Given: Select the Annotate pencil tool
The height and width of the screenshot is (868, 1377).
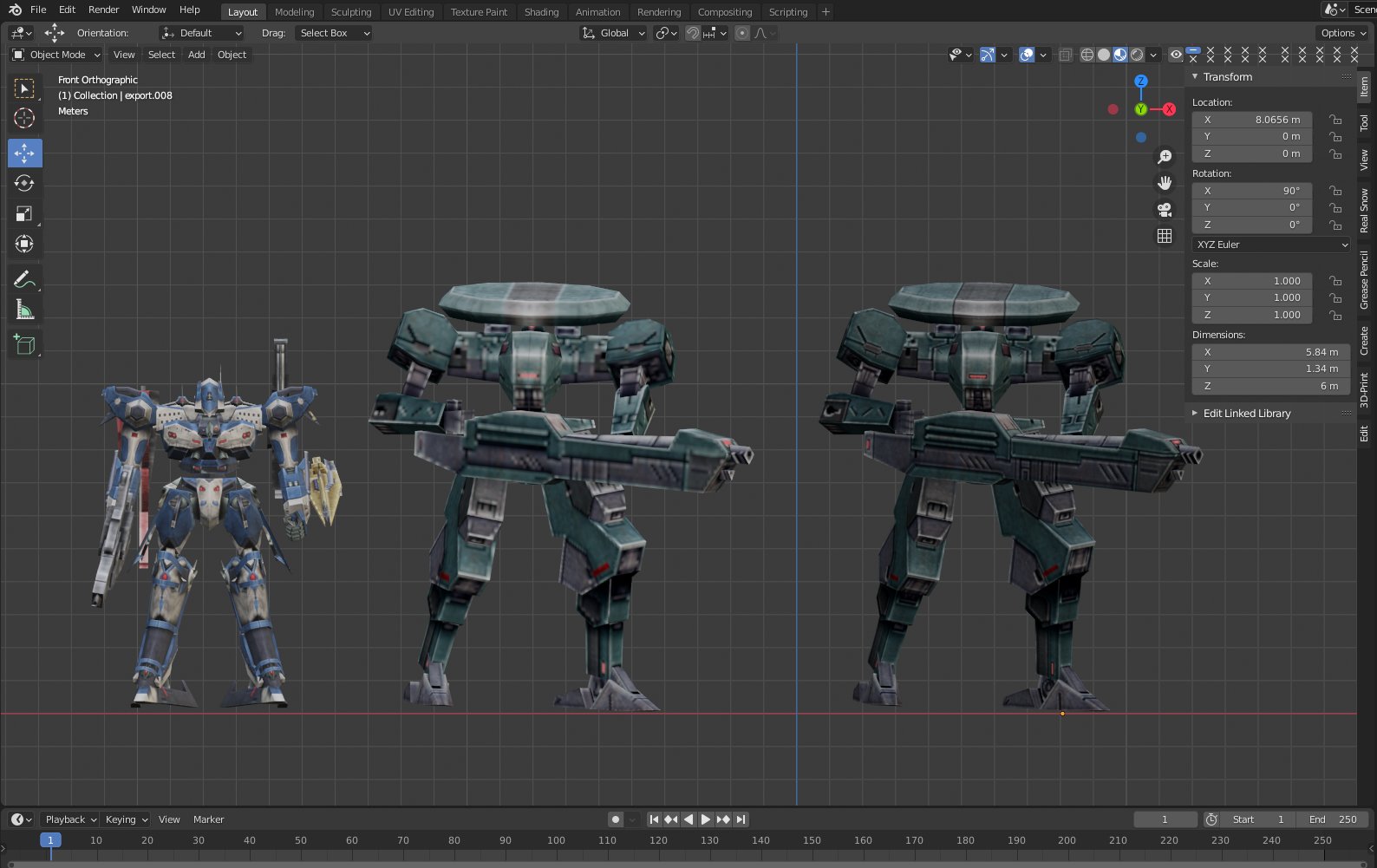Looking at the screenshot, I should [x=24, y=279].
